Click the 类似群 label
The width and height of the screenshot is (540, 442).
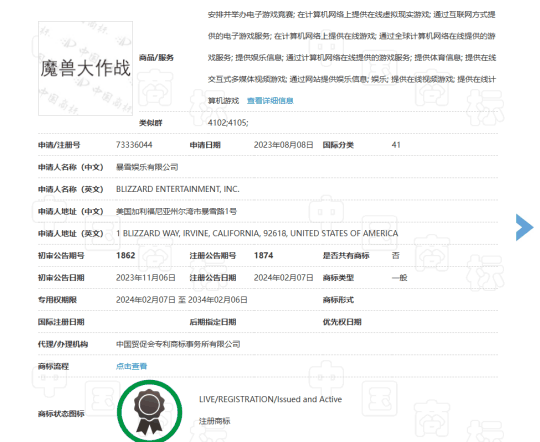(150, 123)
